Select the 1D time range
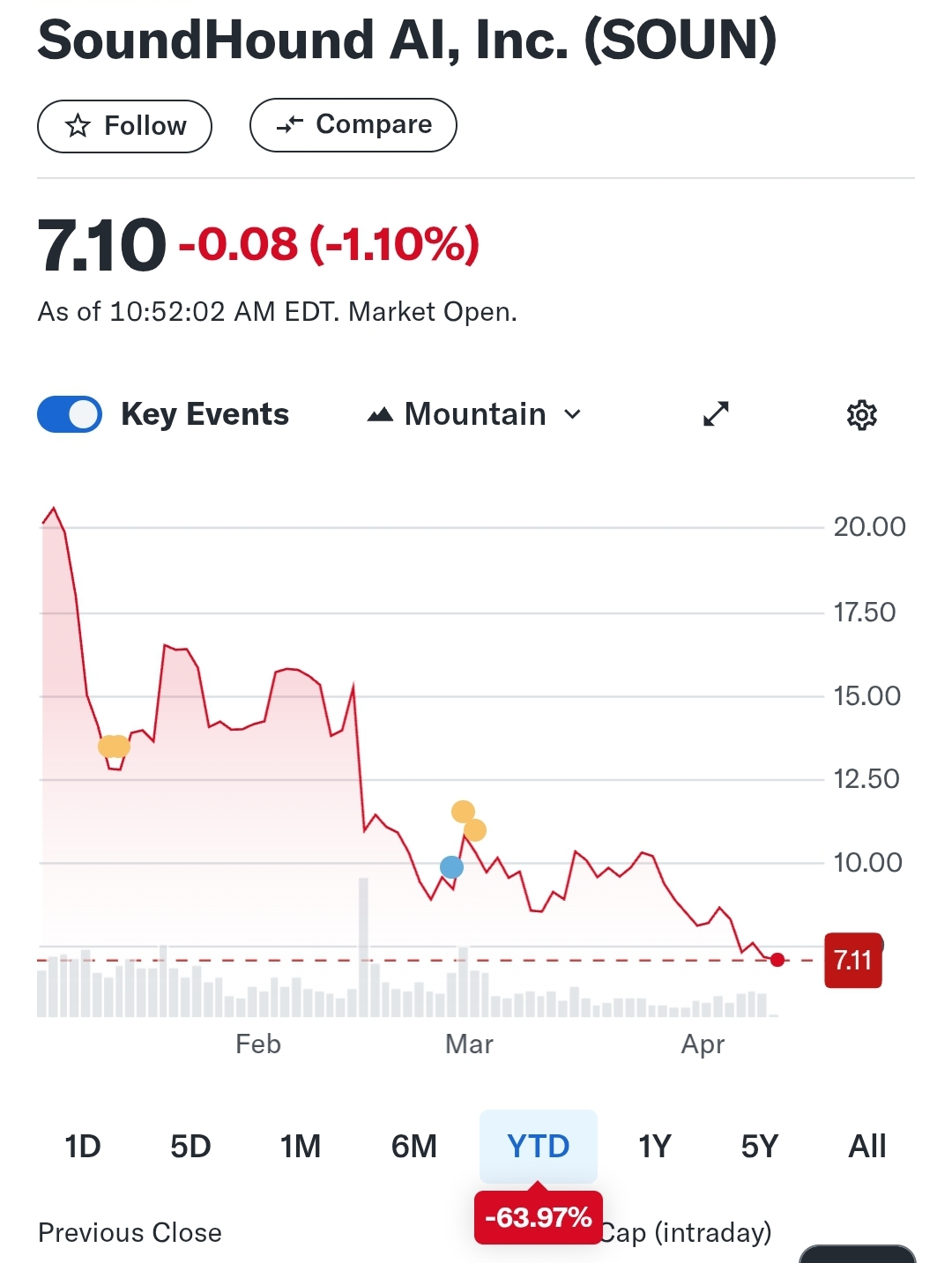This screenshot has width=952, height=1263. pyautogui.click(x=83, y=1146)
